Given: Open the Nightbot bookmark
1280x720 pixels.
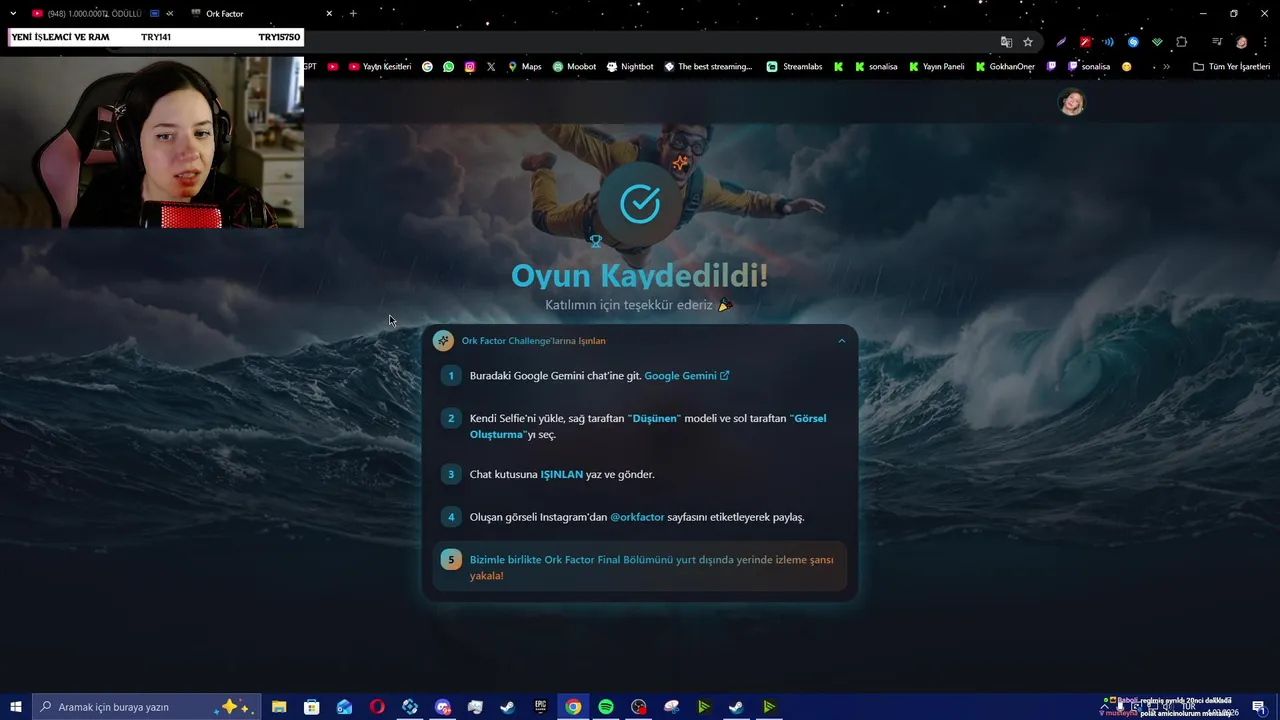Looking at the screenshot, I should tap(630, 67).
